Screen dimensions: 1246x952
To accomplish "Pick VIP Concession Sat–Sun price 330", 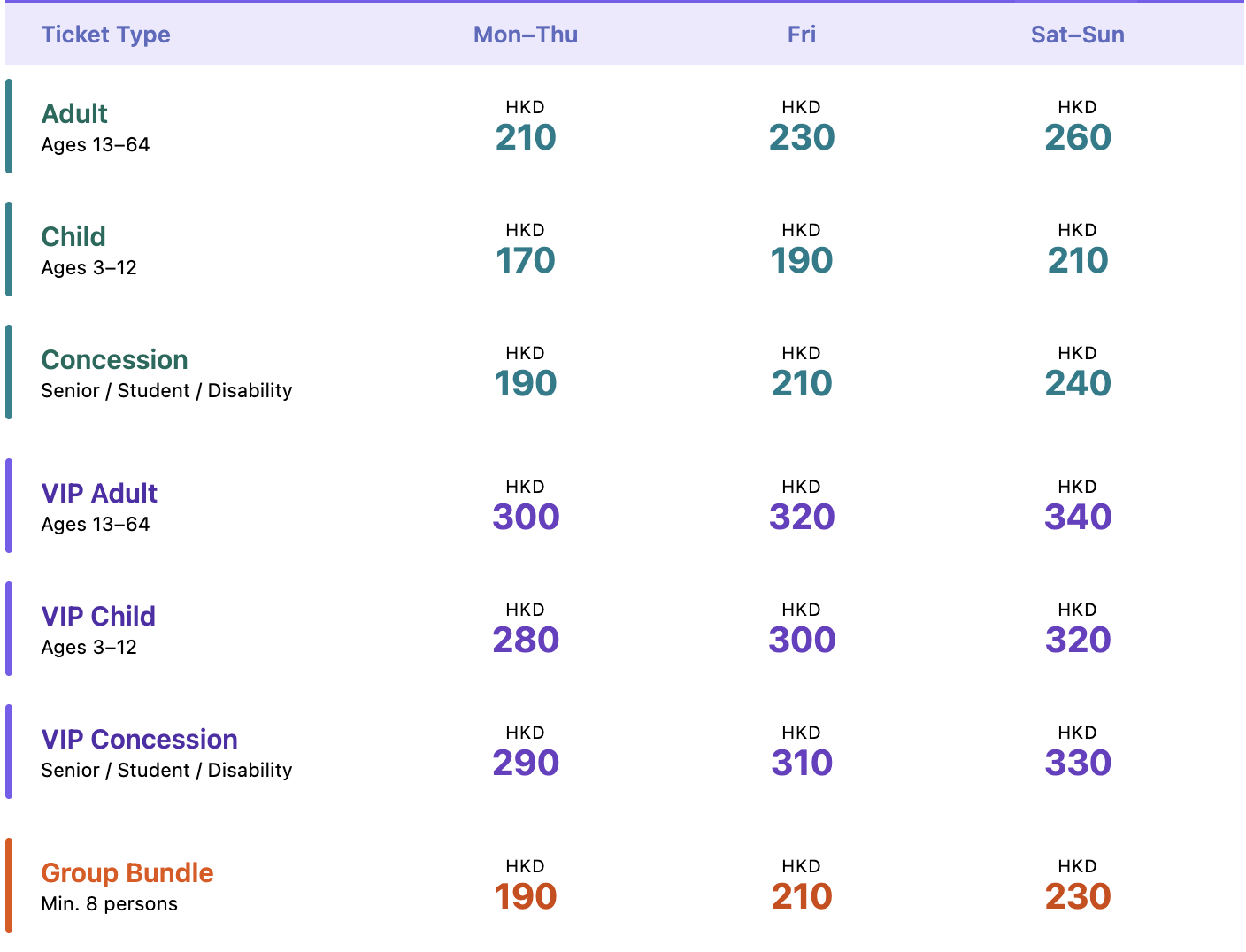I will click(1078, 763).
